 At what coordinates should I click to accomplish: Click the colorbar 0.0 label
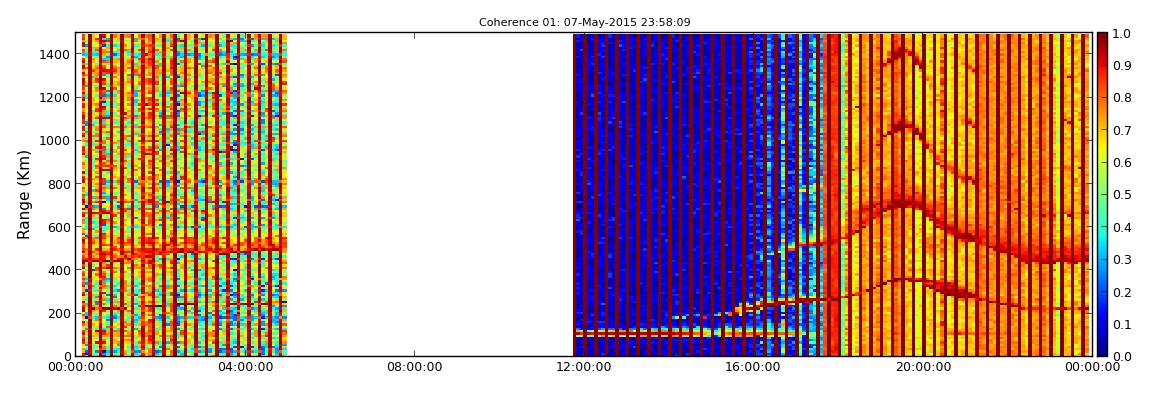[x=1121, y=356]
